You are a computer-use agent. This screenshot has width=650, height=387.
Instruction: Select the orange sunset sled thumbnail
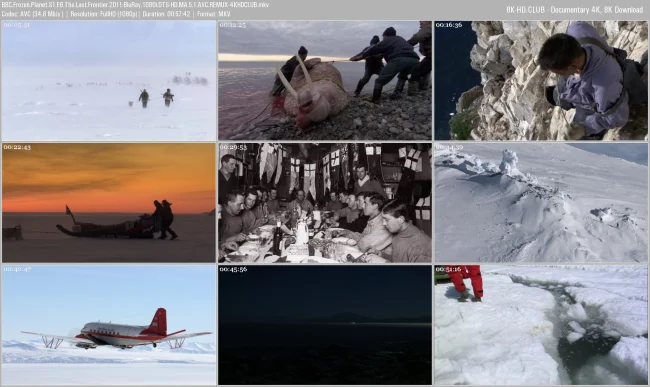109,203
